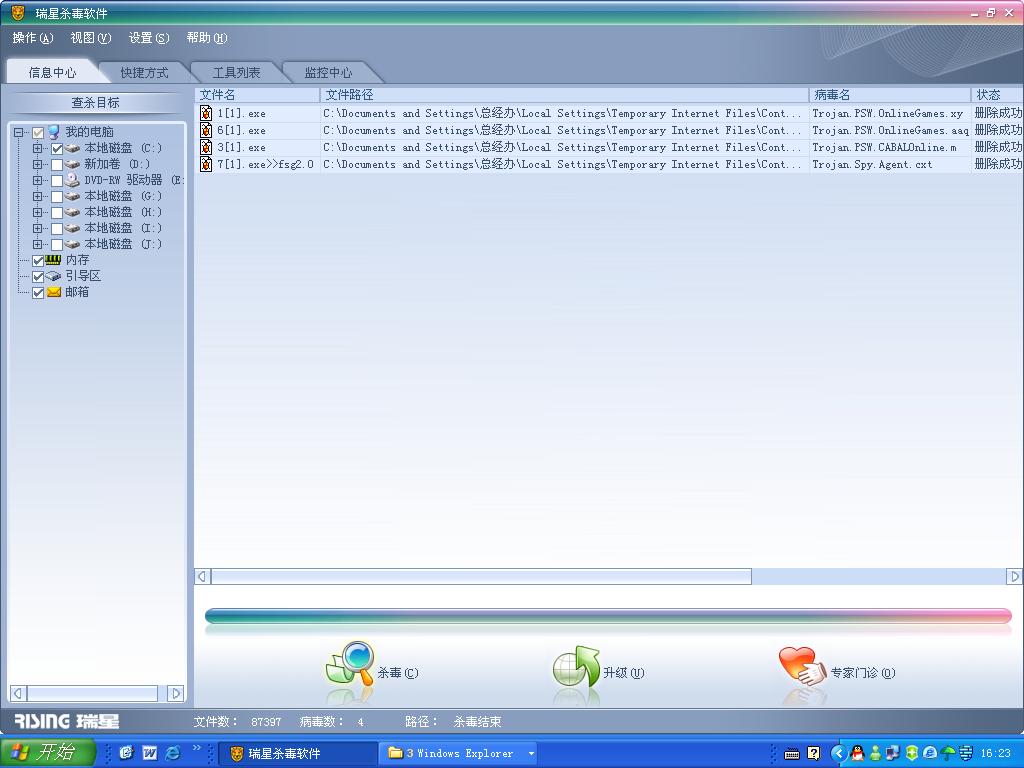Open Internet Explorer from quick launch
Viewport: 1024px width, 768px height.
coord(173,753)
